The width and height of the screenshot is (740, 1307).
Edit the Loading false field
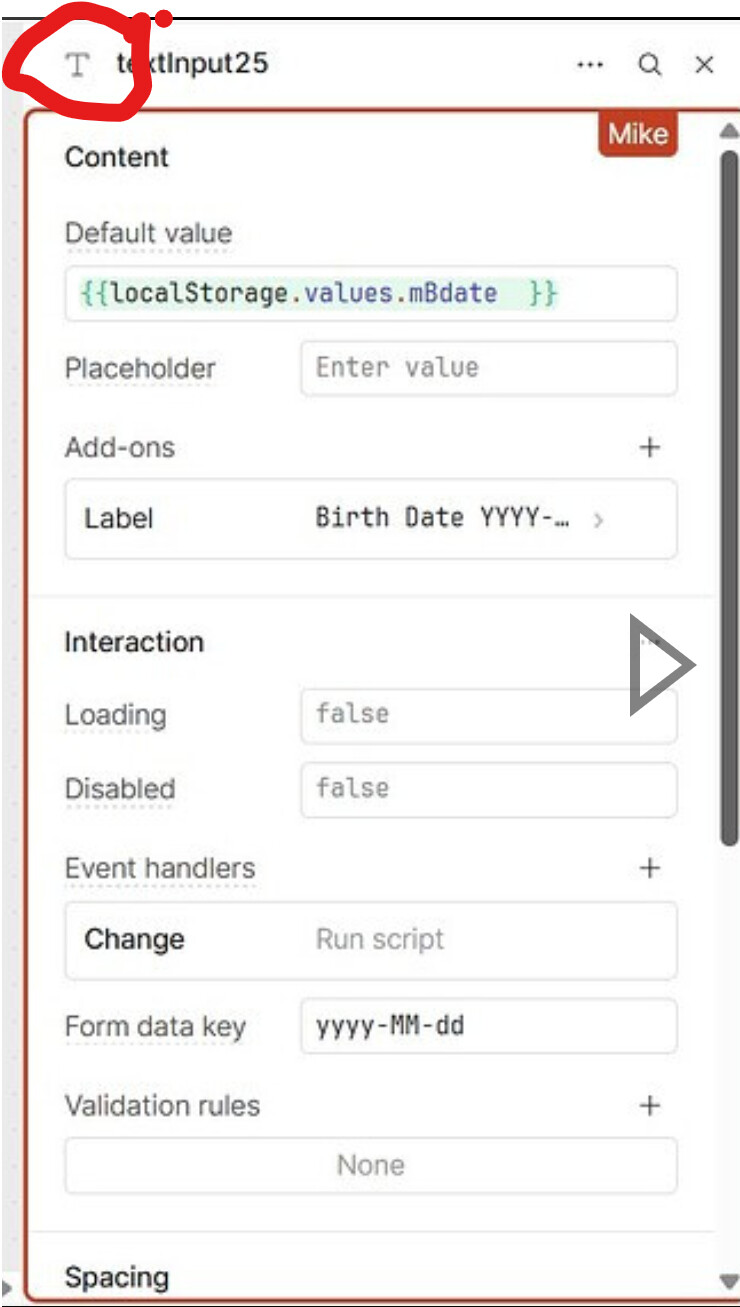click(488, 714)
